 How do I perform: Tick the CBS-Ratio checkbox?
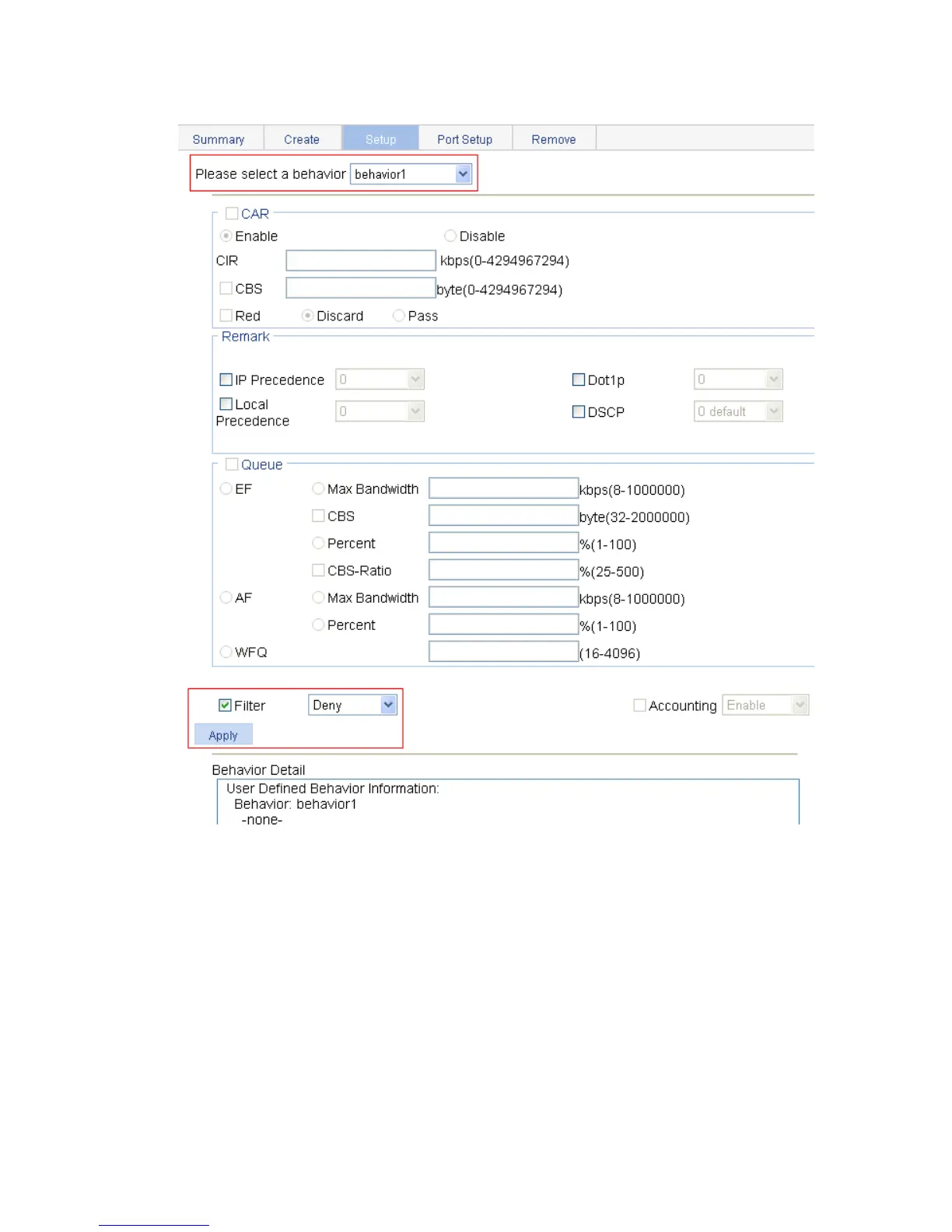[318, 570]
